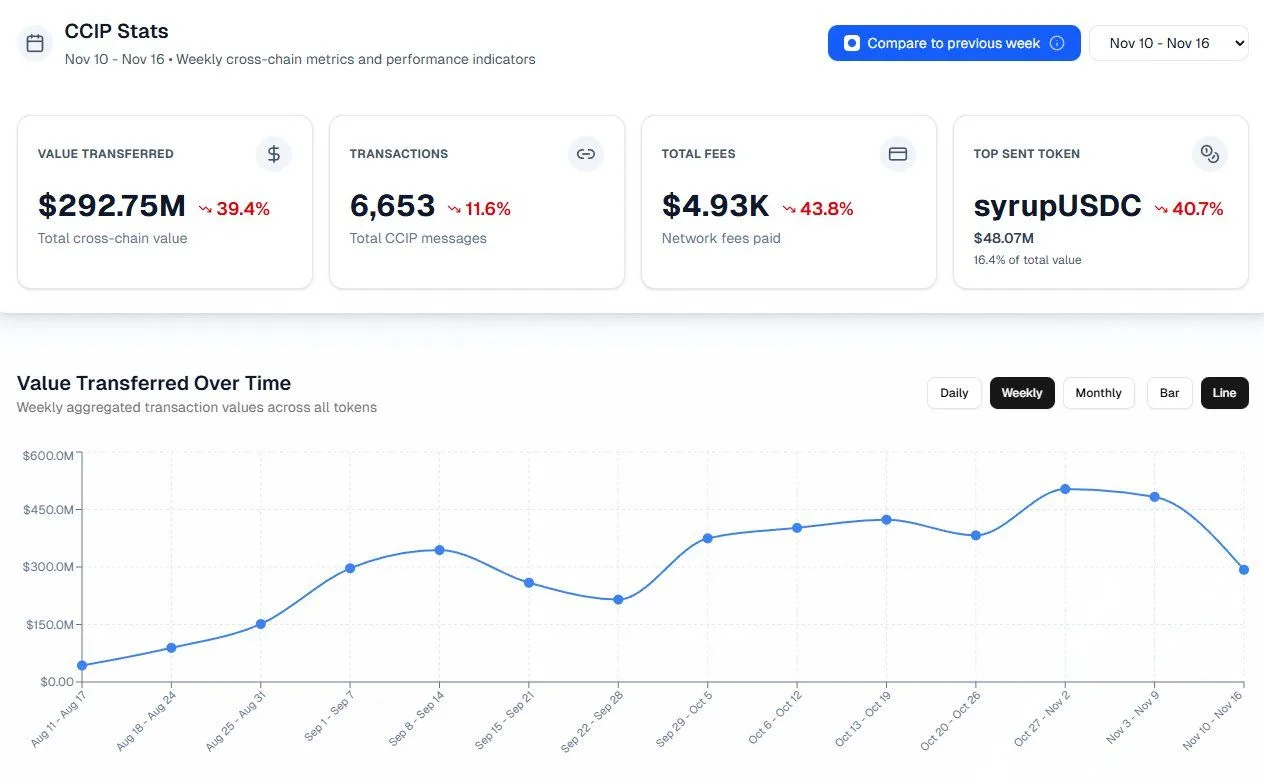This screenshot has height=779, width=1264.
Task: Switch chart to Bar view
Action: (x=1169, y=393)
